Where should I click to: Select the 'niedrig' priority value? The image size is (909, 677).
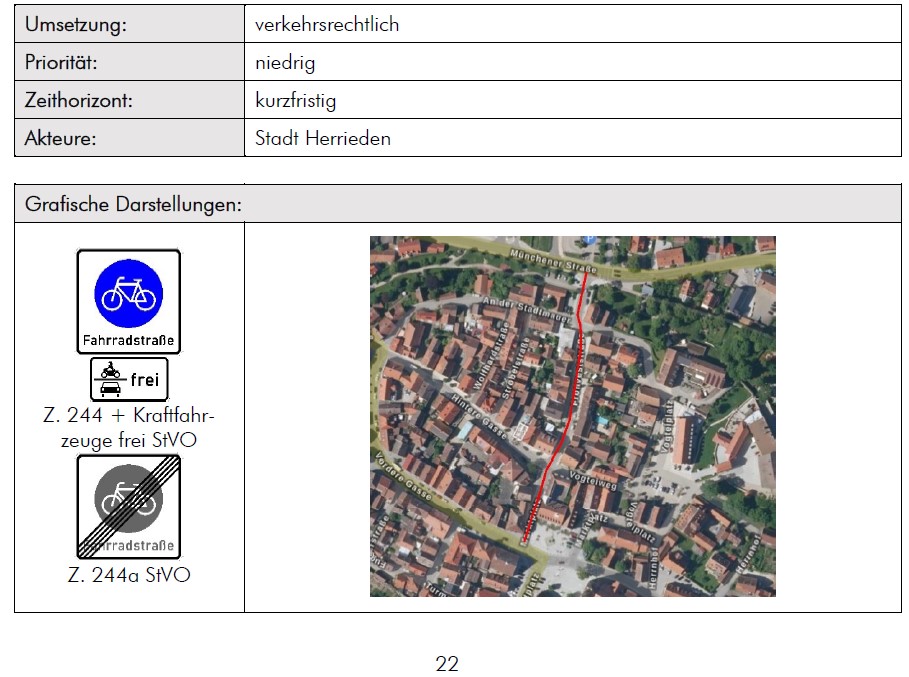[x=285, y=63]
